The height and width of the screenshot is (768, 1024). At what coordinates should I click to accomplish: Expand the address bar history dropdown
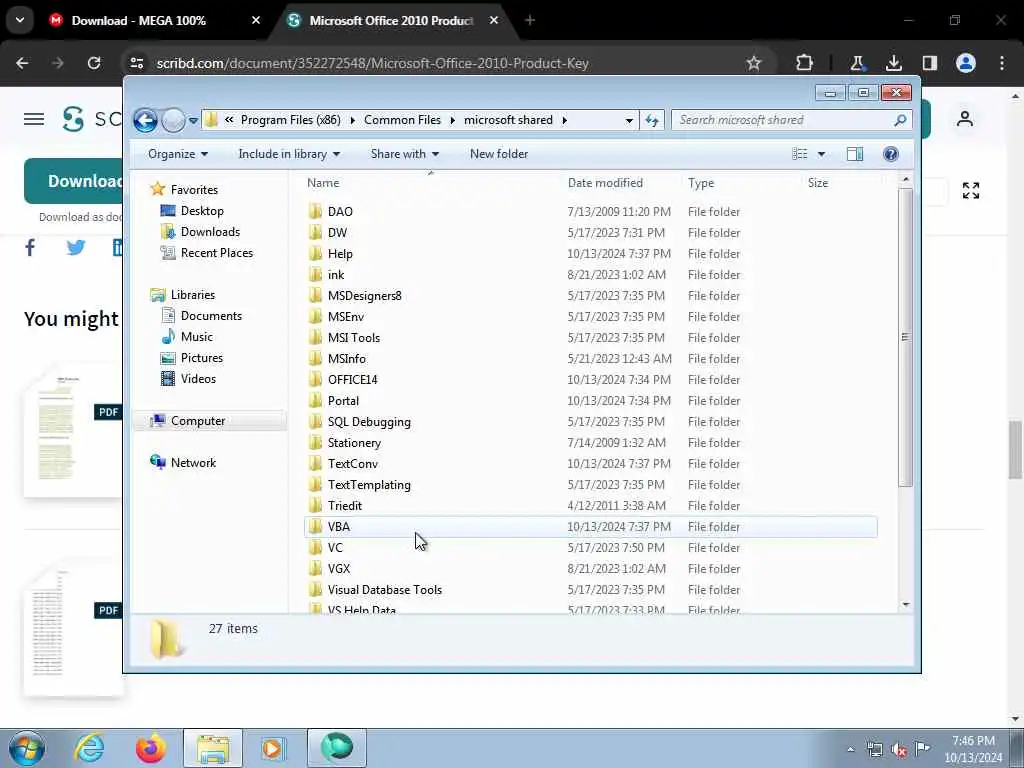629,120
